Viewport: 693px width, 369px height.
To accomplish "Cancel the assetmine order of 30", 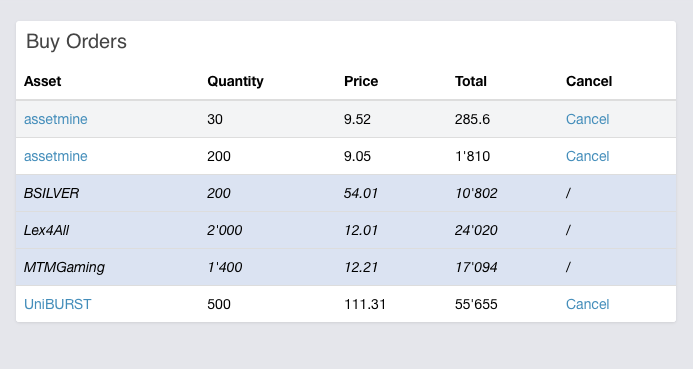I will [587, 119].
